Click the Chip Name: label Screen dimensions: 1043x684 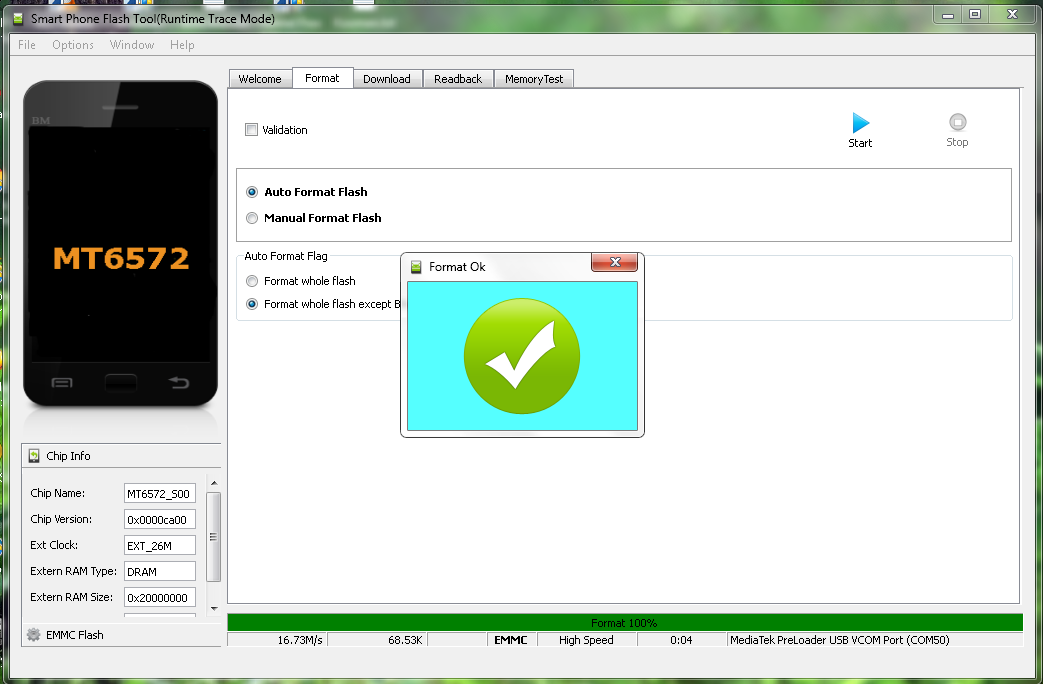coord(57,493)
